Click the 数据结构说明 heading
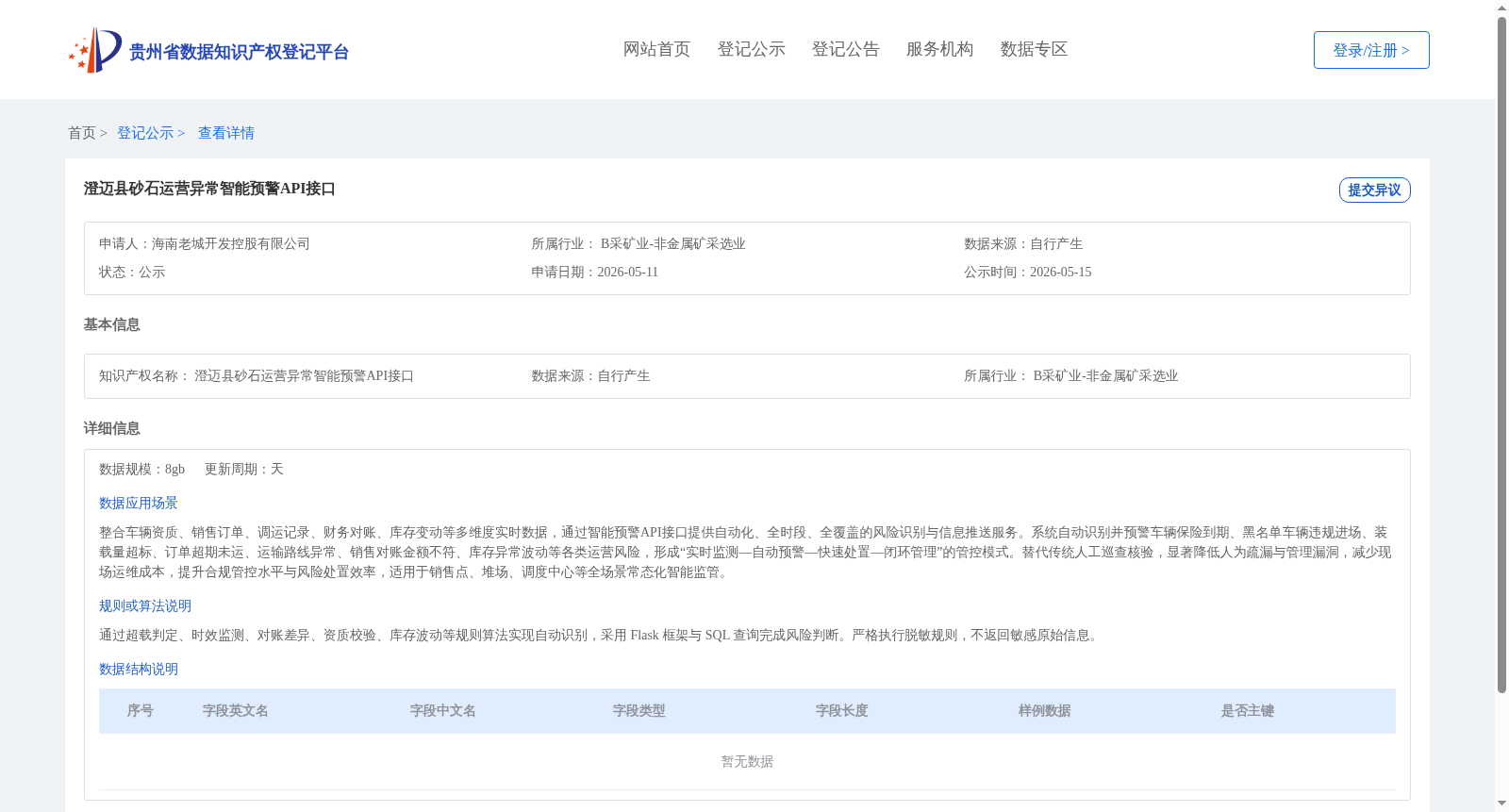Screen dimensions: 1509x812 (x=139, y=669)
